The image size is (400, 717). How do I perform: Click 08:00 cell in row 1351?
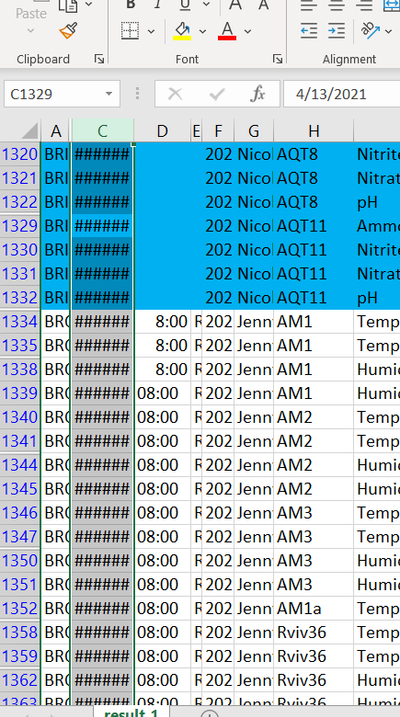(162, 584)
